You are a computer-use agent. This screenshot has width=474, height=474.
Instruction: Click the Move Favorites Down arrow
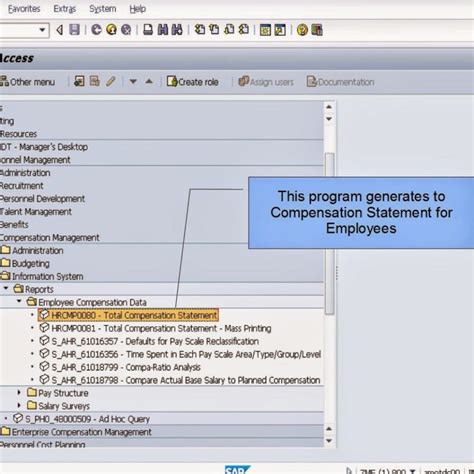point(133,82)
